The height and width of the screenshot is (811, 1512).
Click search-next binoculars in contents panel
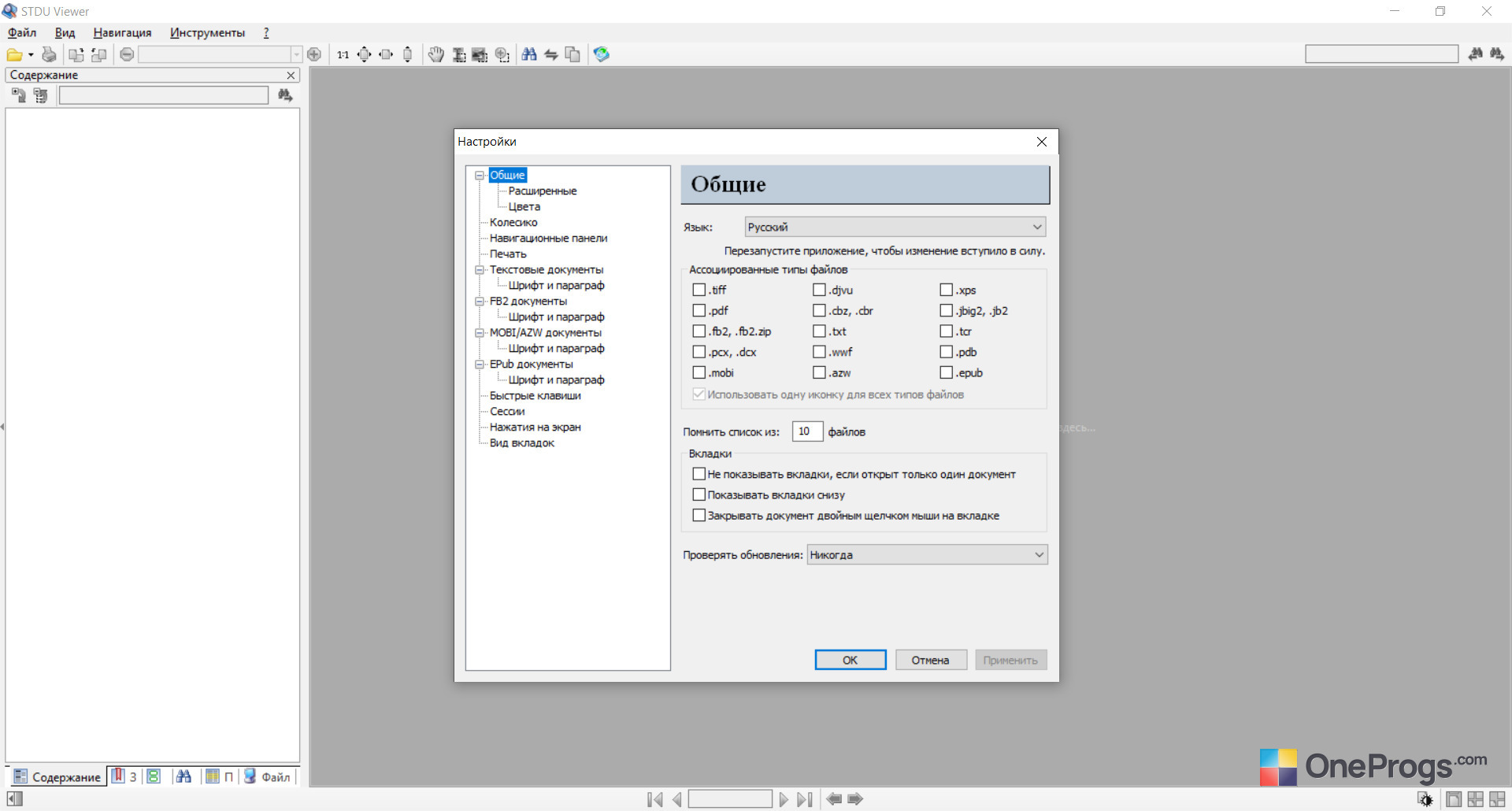285,95
